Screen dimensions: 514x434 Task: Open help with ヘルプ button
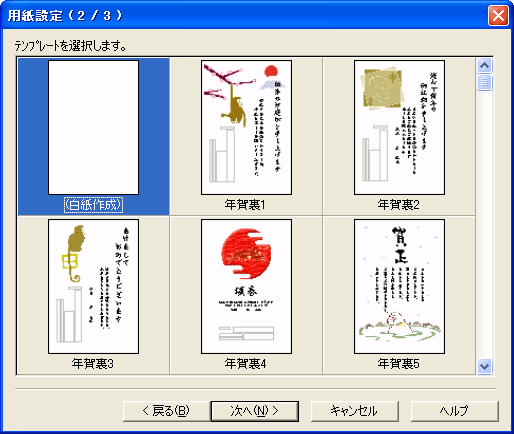pos(455,411)
